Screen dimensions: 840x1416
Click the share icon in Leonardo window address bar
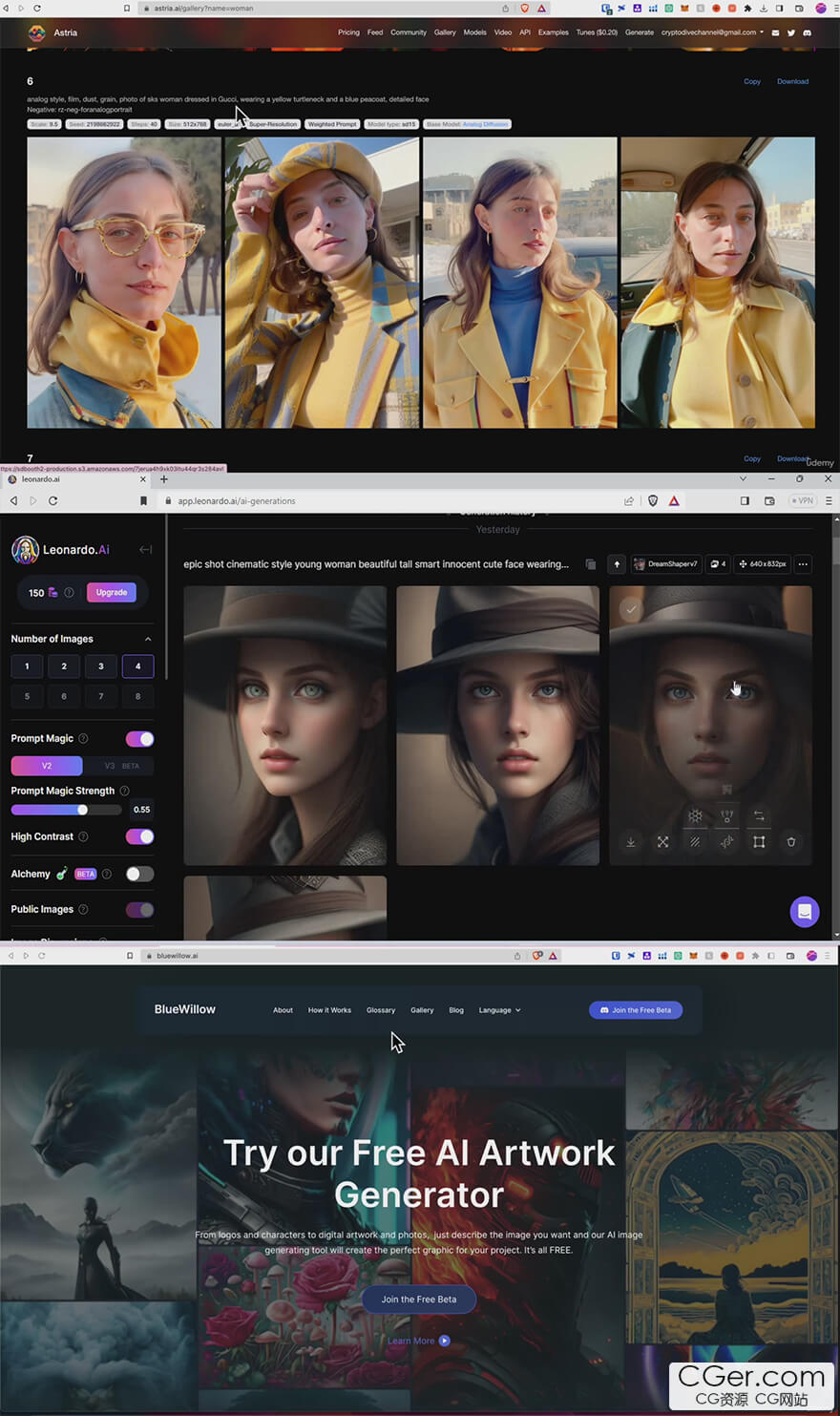pyautogui.click(x=629, y=500)
